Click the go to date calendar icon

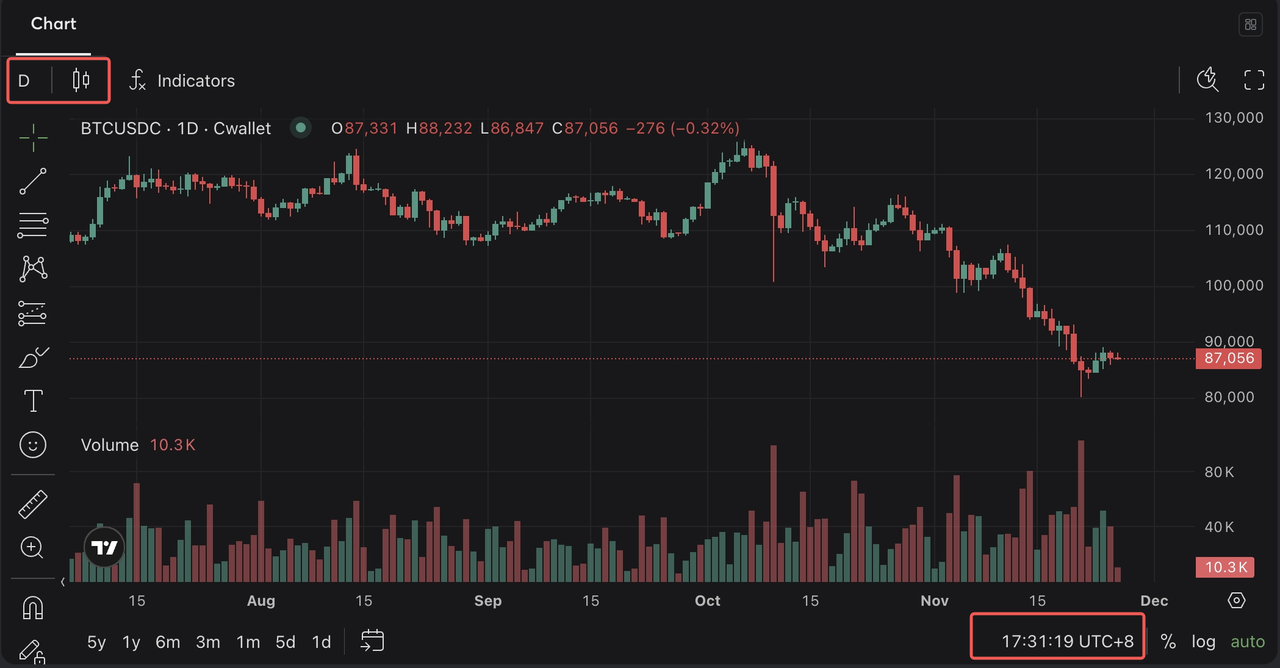372,641
